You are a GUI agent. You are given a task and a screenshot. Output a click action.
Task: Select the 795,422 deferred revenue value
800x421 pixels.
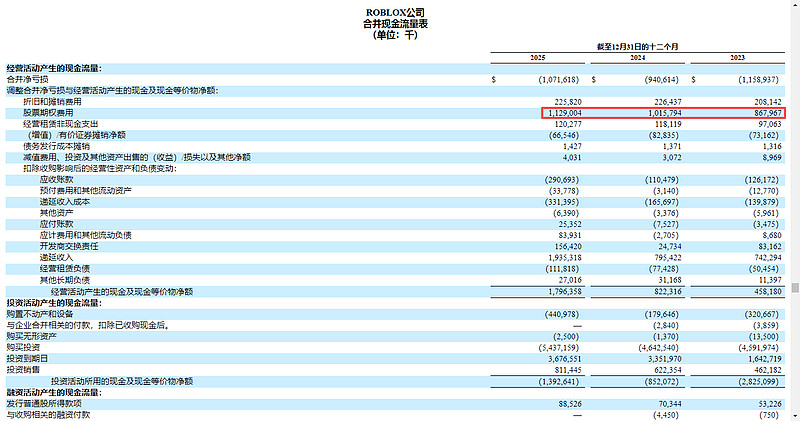668,258
